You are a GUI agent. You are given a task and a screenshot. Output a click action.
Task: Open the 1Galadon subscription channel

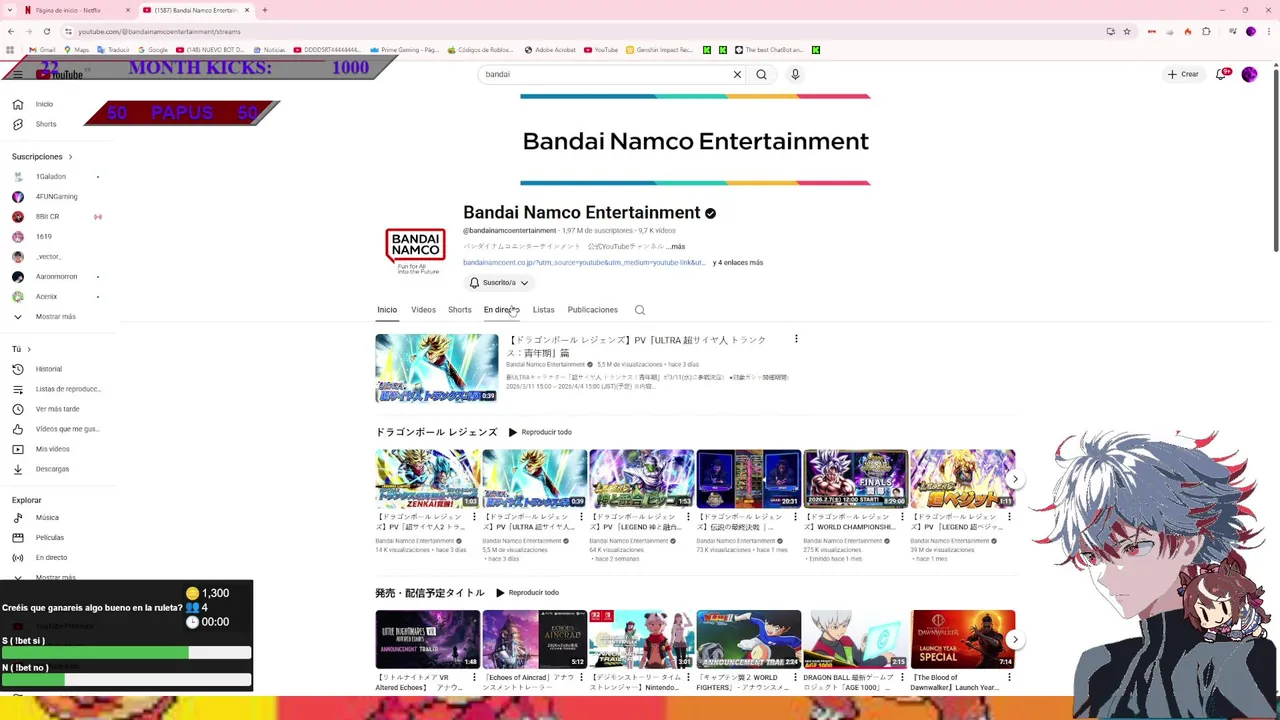pyautogui.click(x=50, y=177)
